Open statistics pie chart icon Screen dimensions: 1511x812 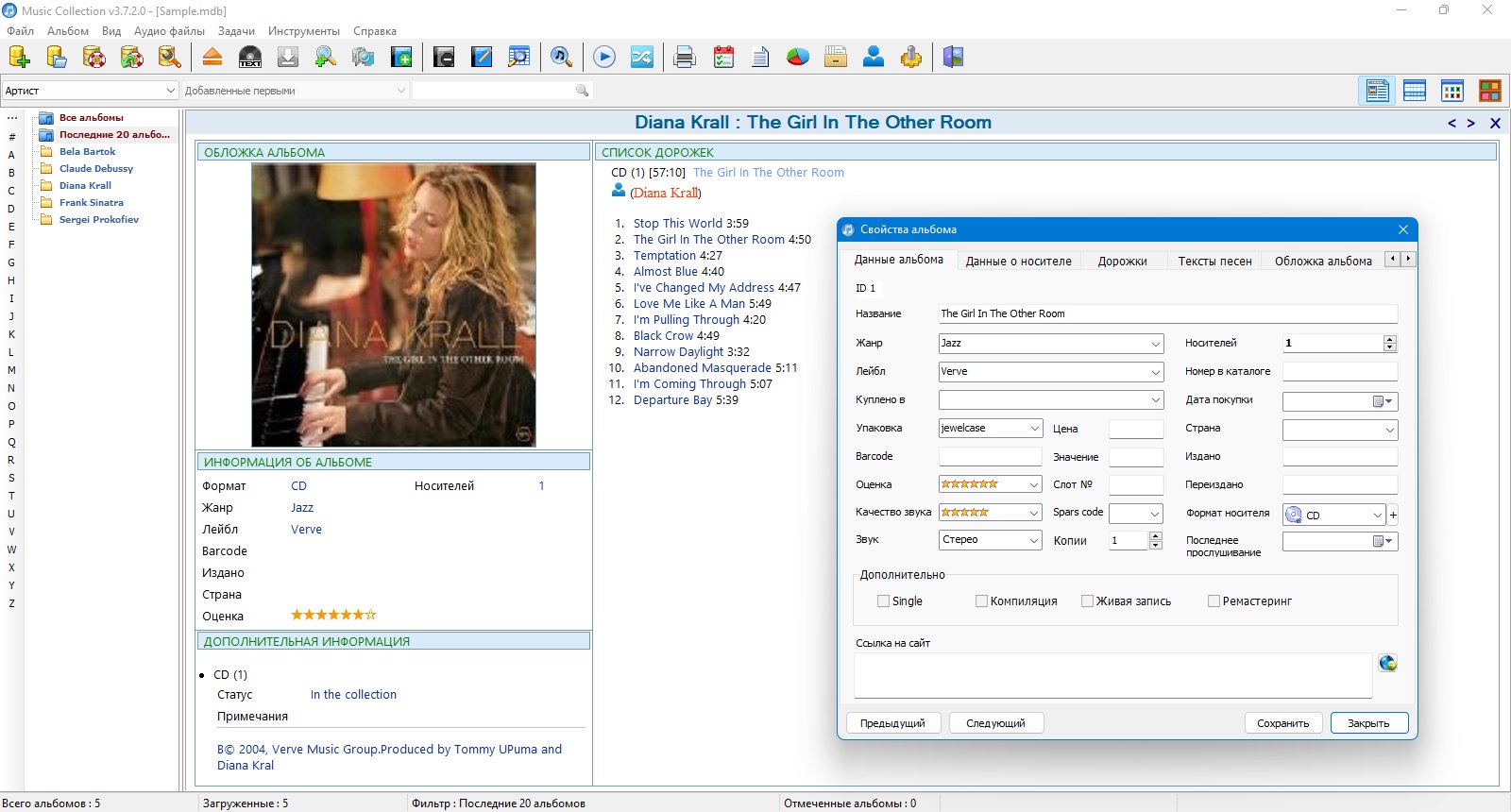coord(798,58)
